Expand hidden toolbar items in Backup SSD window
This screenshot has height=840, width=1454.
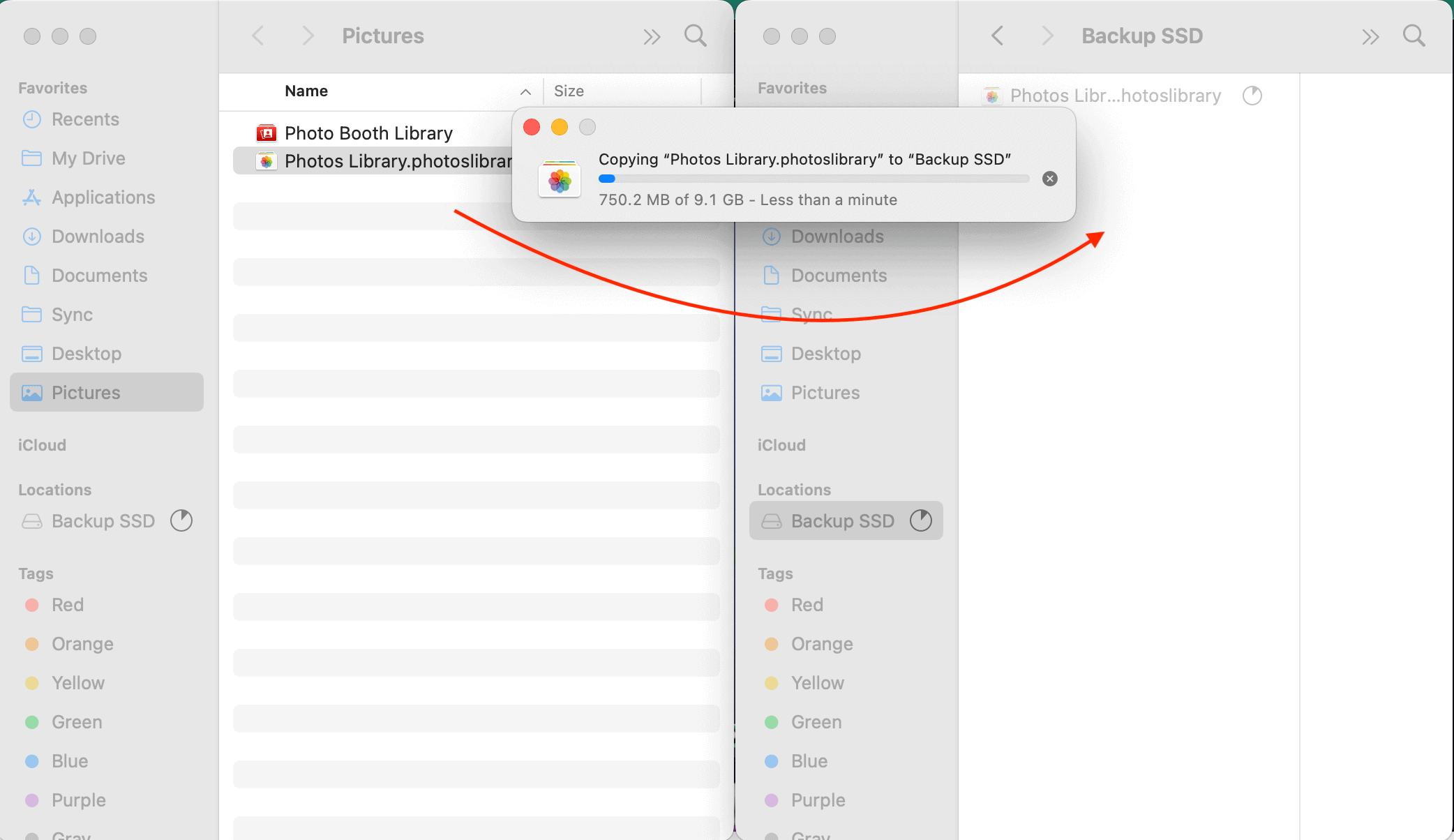click(1370, 36)
